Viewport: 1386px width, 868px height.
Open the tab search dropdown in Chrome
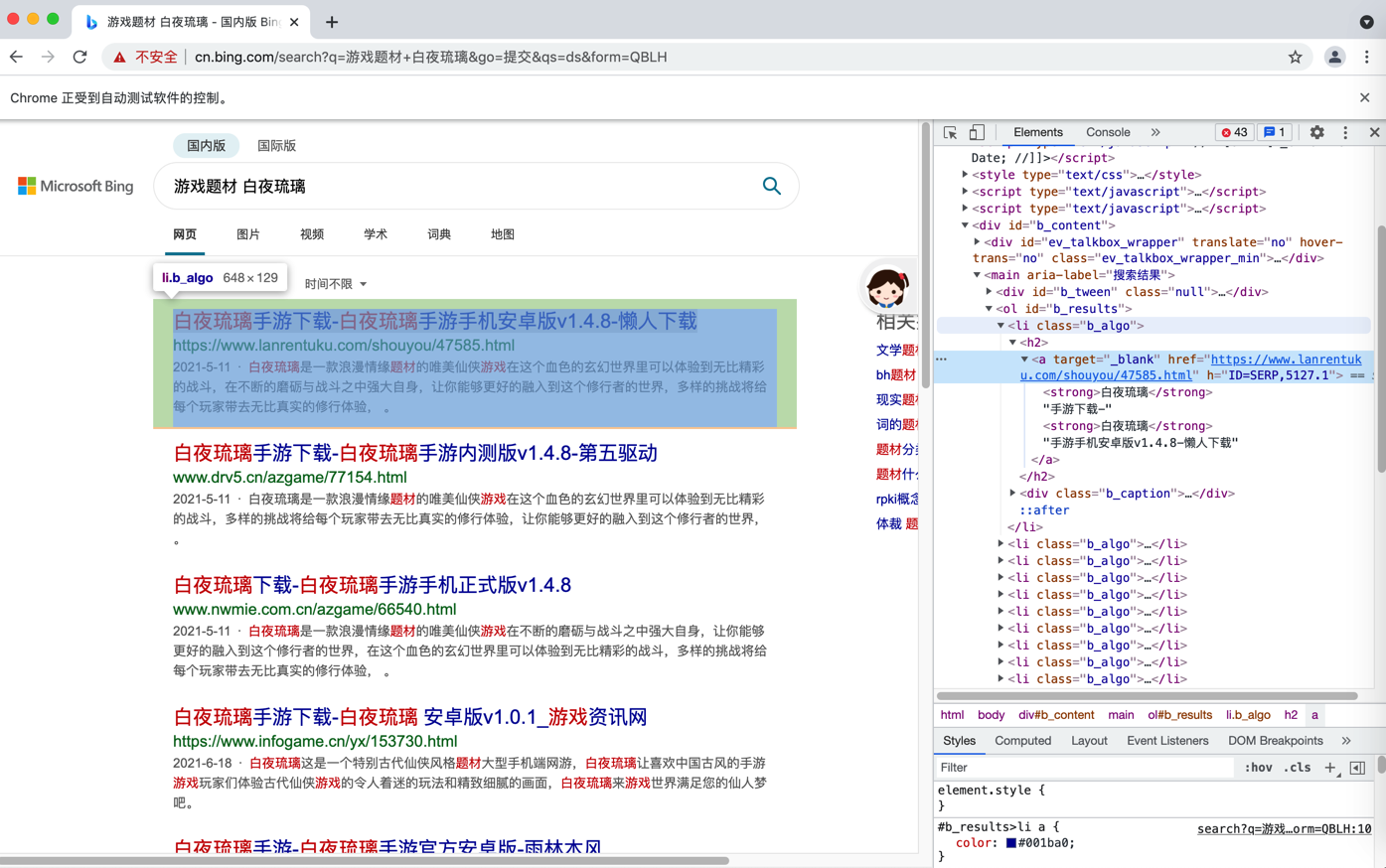pyautogui.click(x=1366, y=22)
